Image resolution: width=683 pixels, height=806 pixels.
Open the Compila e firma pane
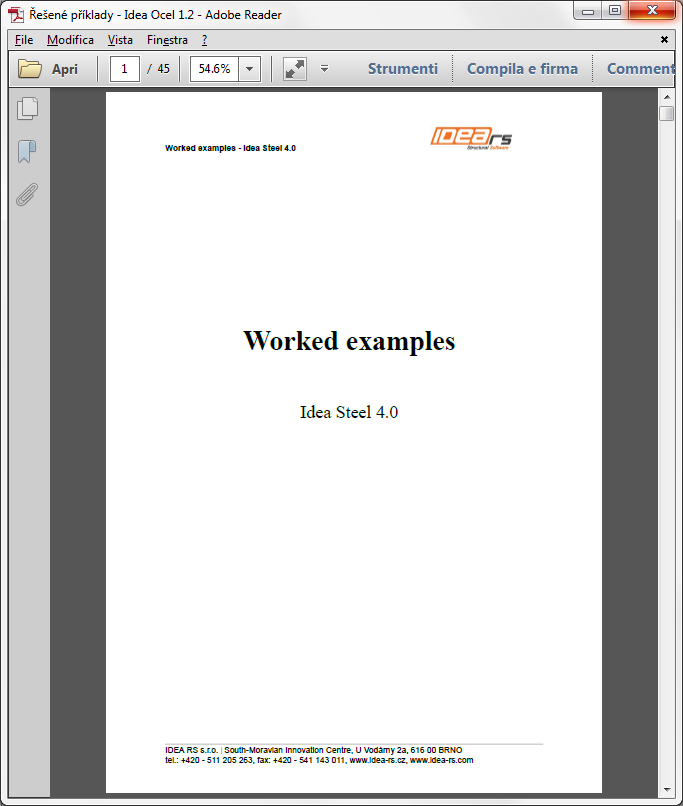[522, 68]
